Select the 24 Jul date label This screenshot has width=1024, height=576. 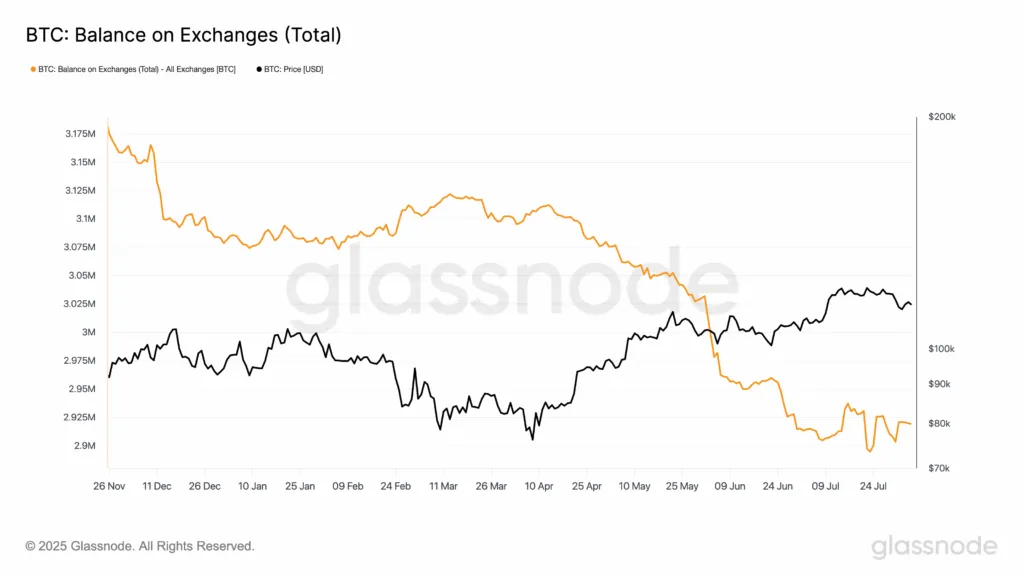pos(873,487)
